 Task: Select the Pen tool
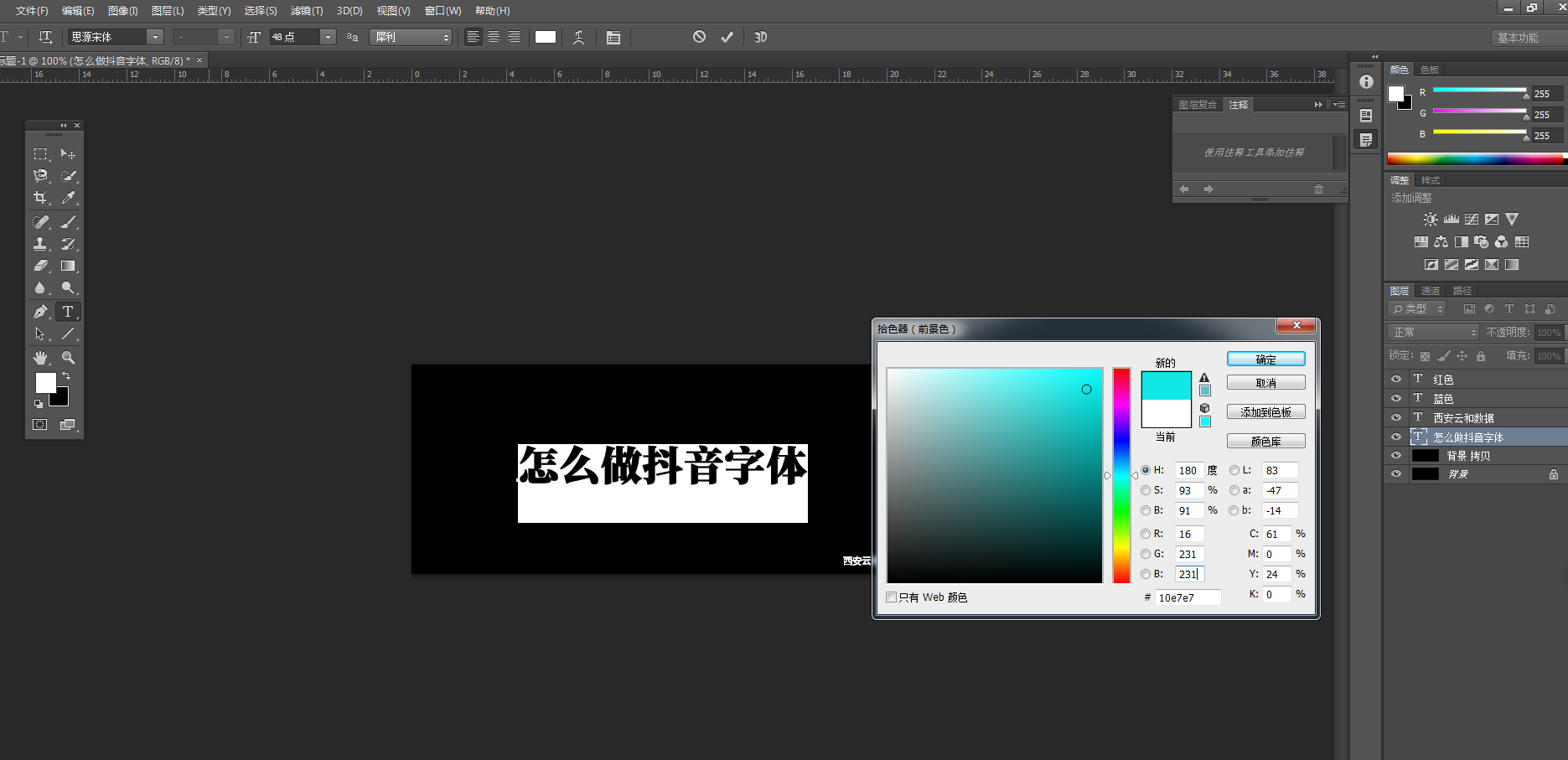pos(40,312)
